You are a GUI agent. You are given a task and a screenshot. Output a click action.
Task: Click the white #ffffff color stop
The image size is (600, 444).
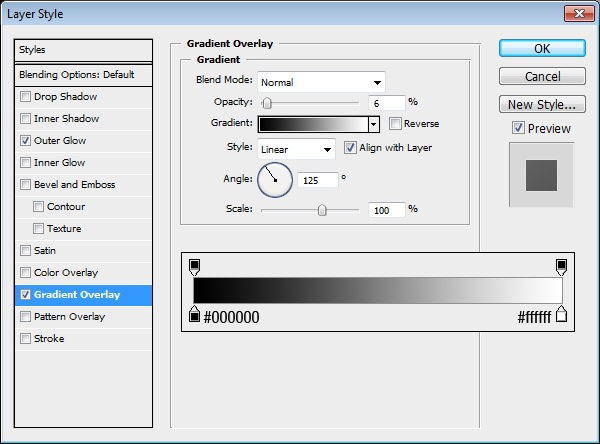point(561,314)
